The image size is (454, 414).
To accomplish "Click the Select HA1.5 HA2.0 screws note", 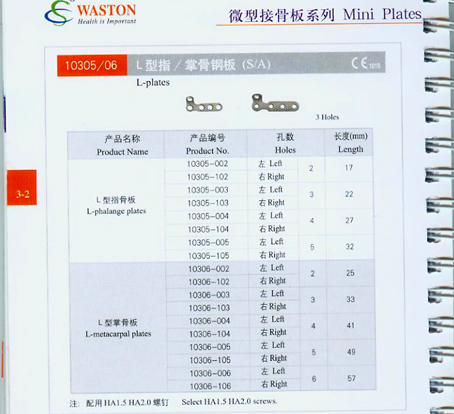I will (x=229, y=402).
